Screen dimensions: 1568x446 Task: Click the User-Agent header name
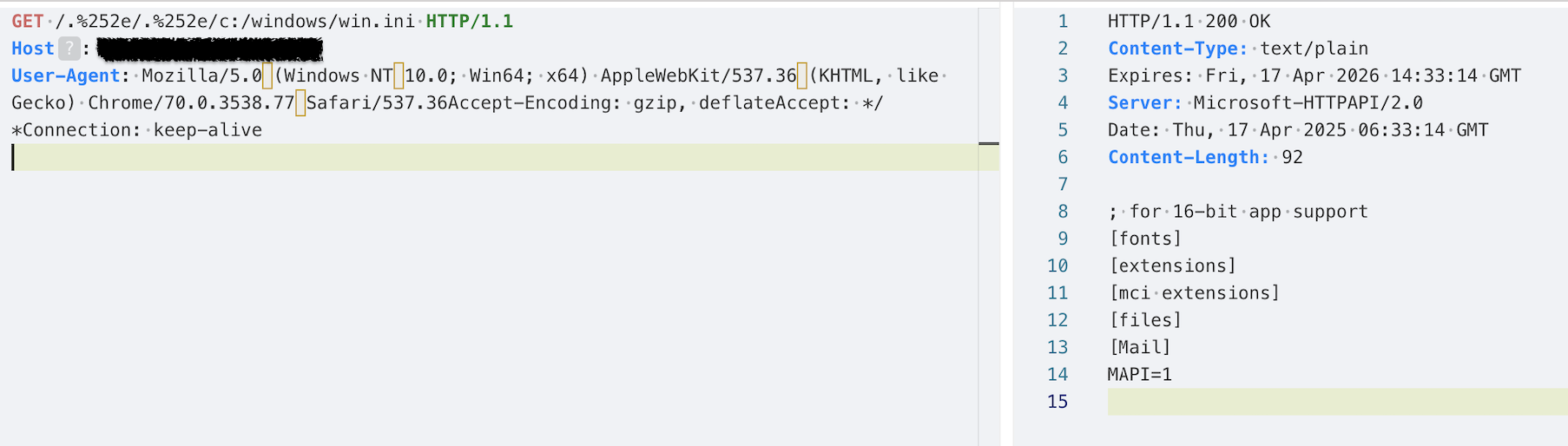[65, 75]
